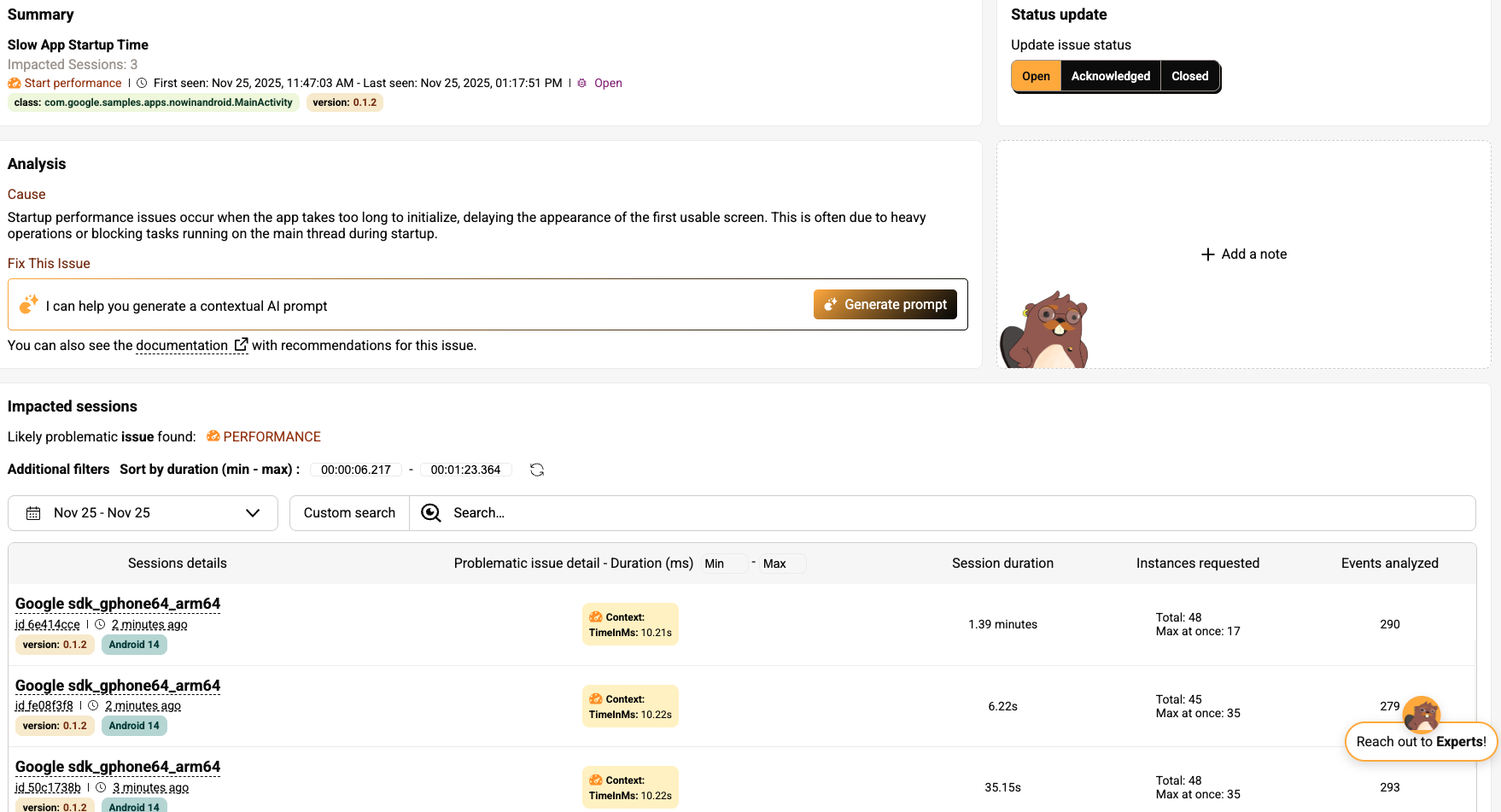Open the Custom search selector
Screen dimensions: 1501x812
pyautogui.click(x=349, y=513)
